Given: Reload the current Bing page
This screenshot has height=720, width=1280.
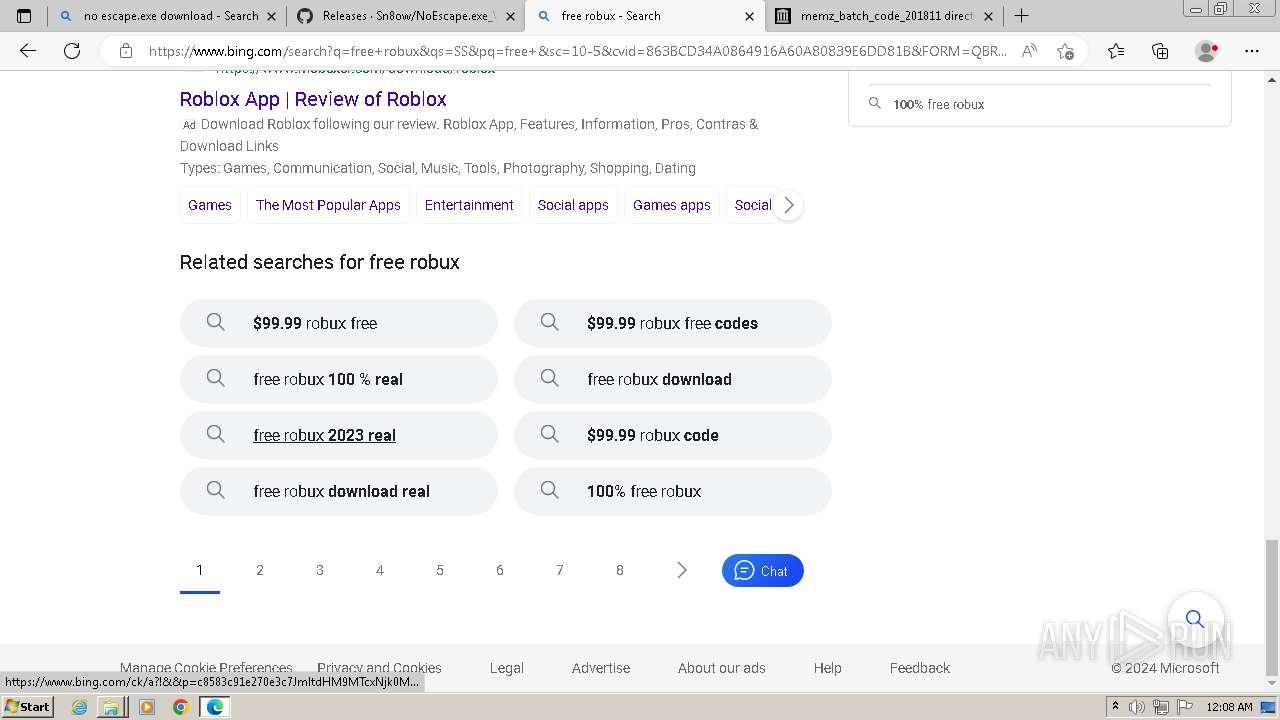Looking at the screenshot, I should [x=72, y=51].
